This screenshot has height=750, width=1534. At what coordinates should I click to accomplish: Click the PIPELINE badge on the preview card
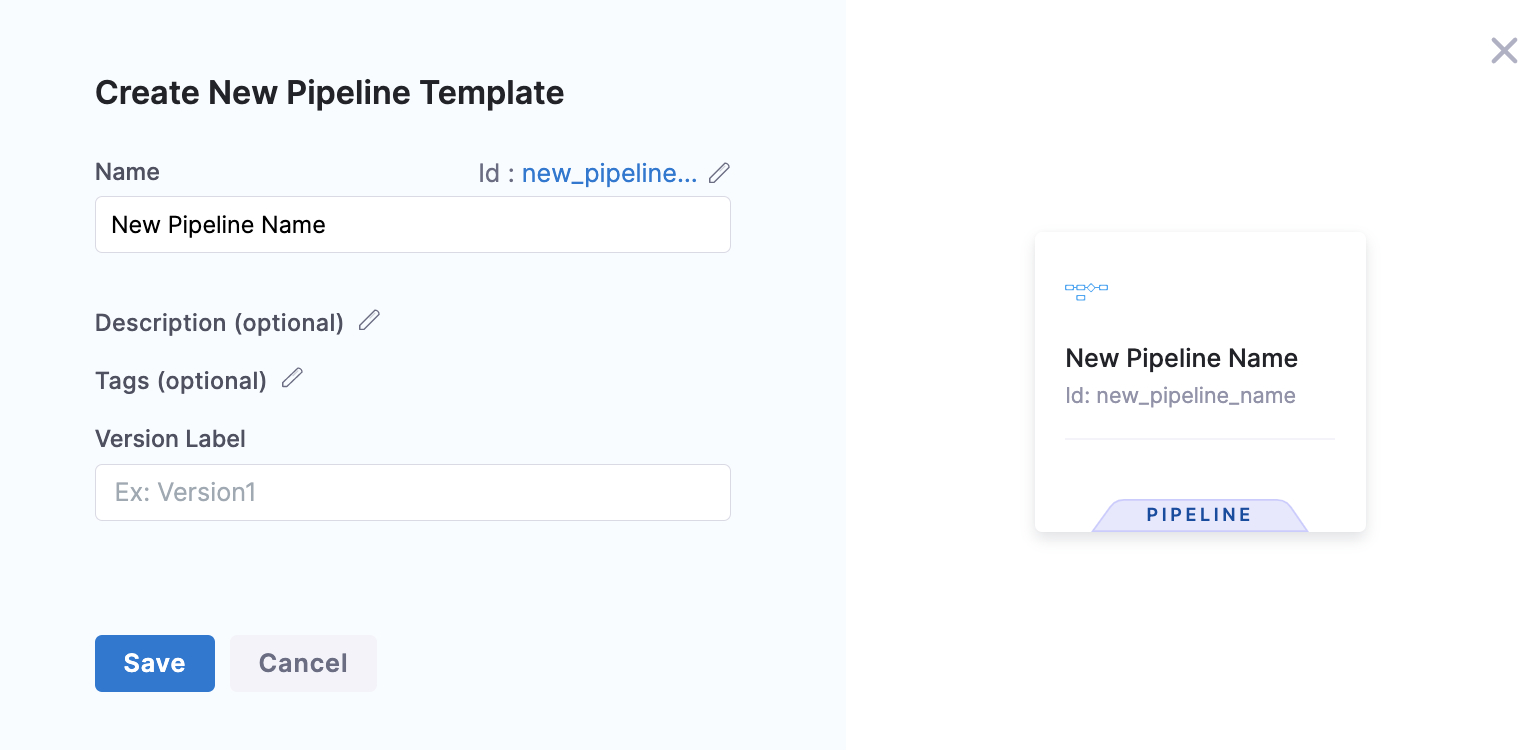coord(1199,515)
